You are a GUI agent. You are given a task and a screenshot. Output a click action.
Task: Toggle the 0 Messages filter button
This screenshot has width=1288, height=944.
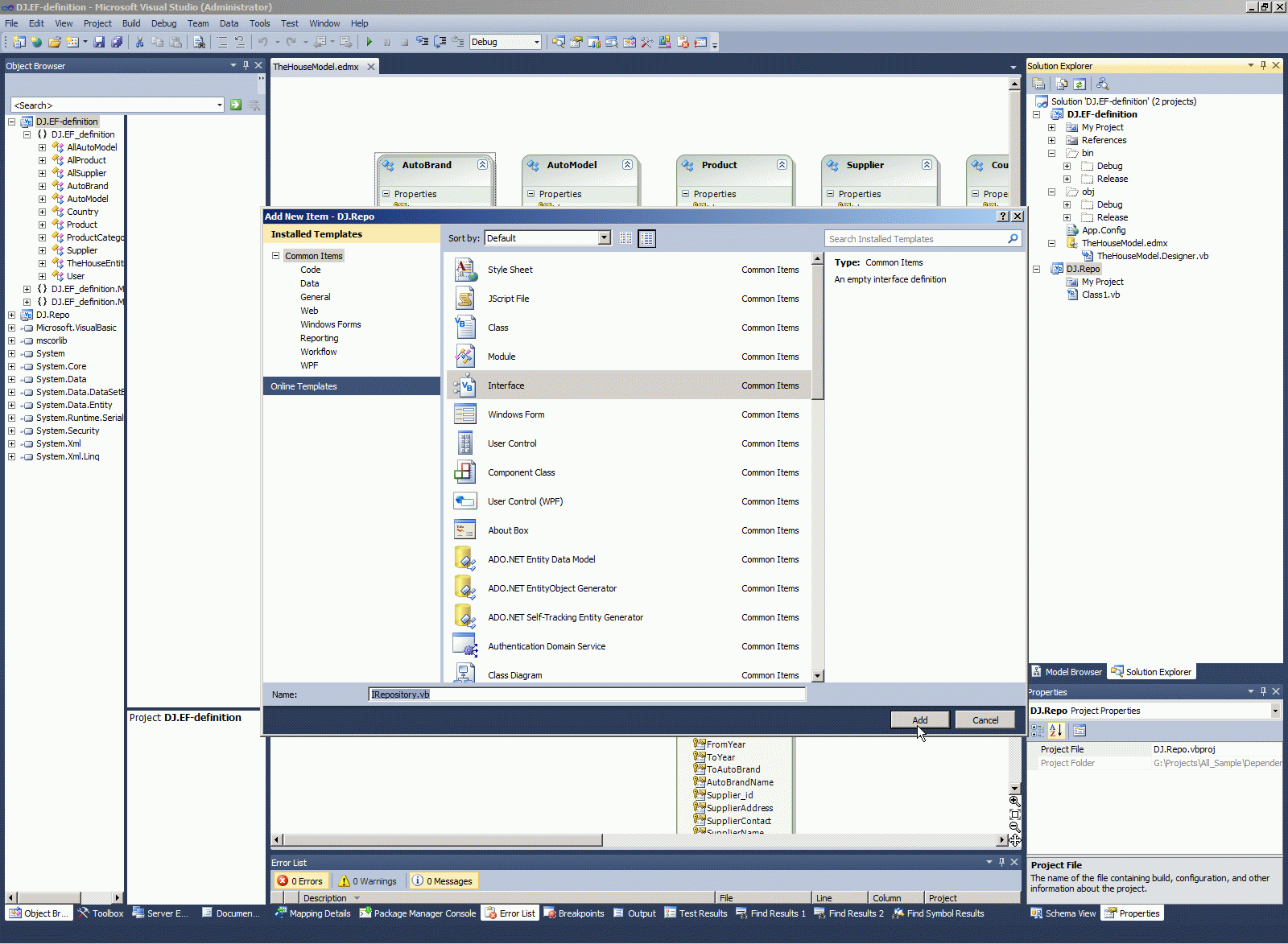[x=442, y=881]
